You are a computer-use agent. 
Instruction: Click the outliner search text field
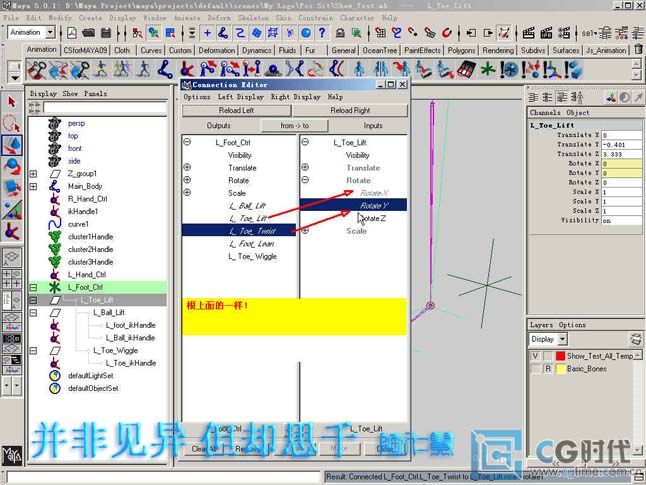point(105,108)
